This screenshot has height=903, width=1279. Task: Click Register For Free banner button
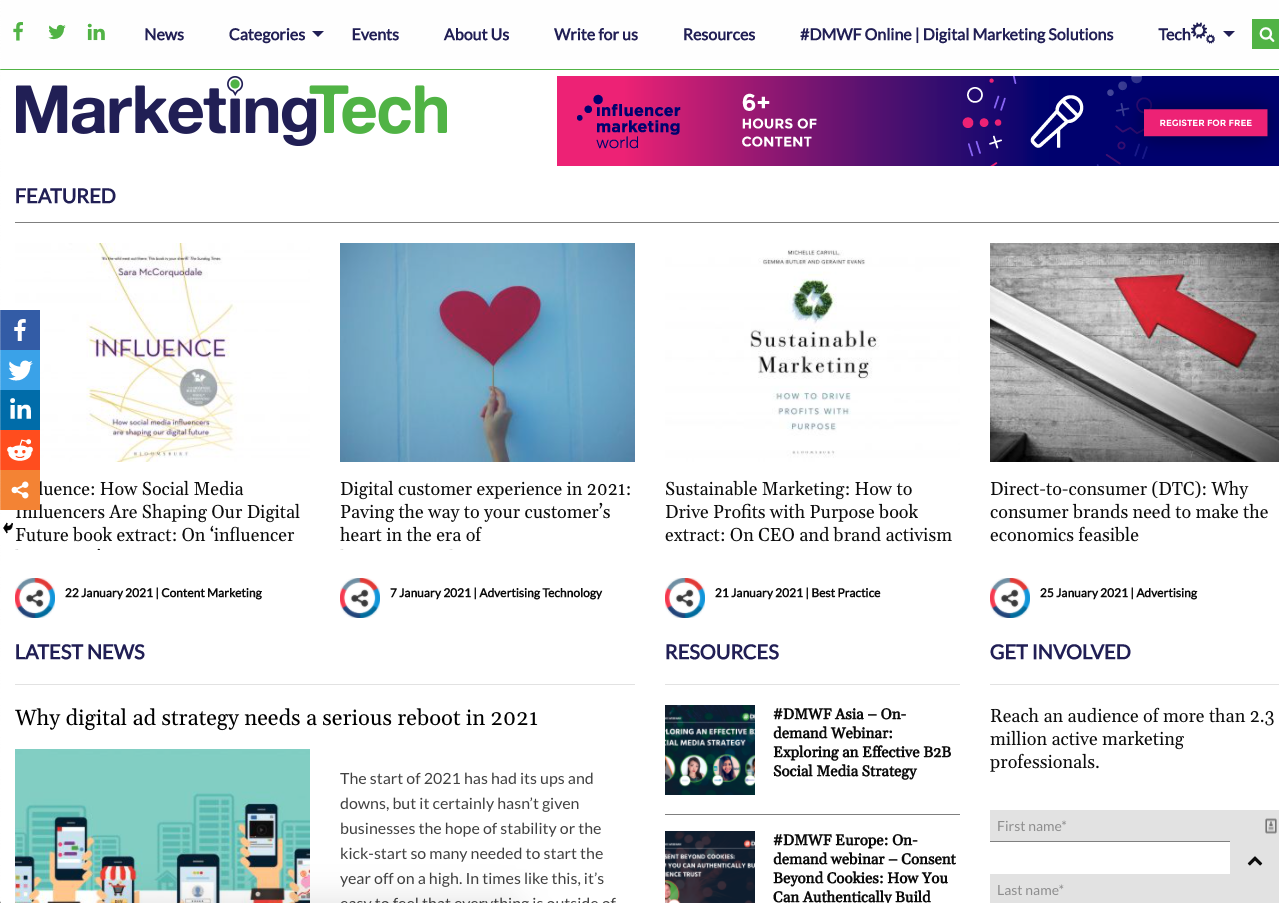[1205, 123]
